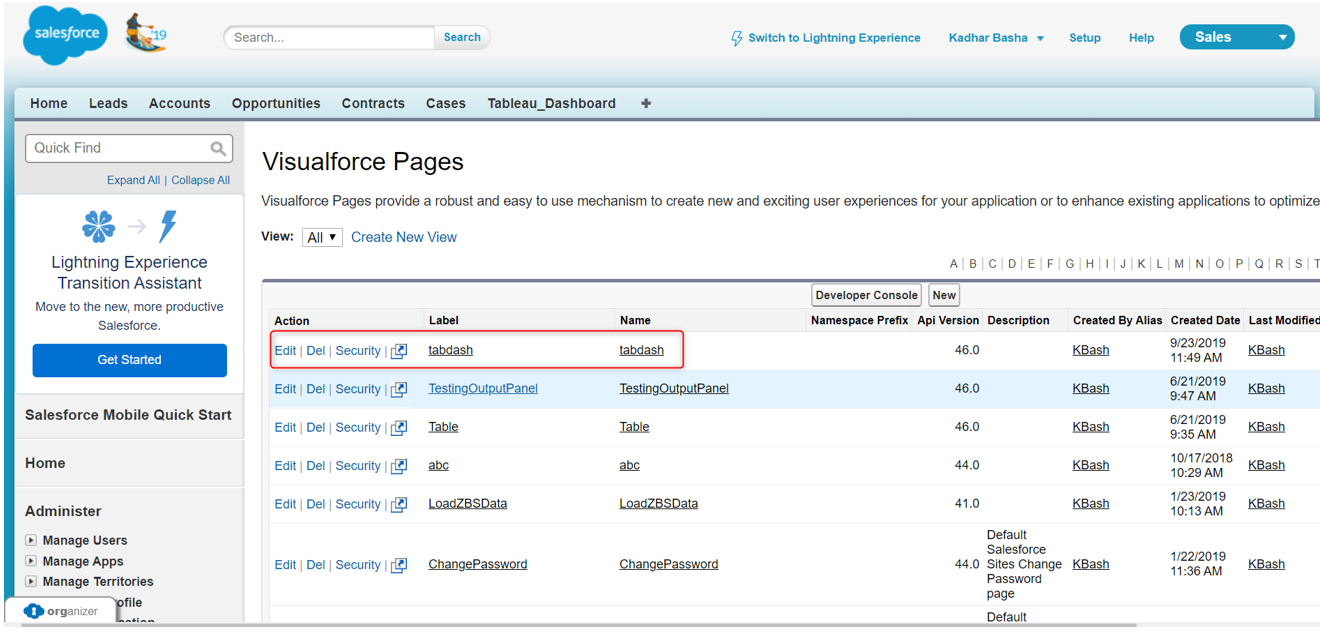Open the ChangePassword page preview pop-out icon
This screenshot has width=1320, height=631.
pyautogui.click(x=398, y=564)
